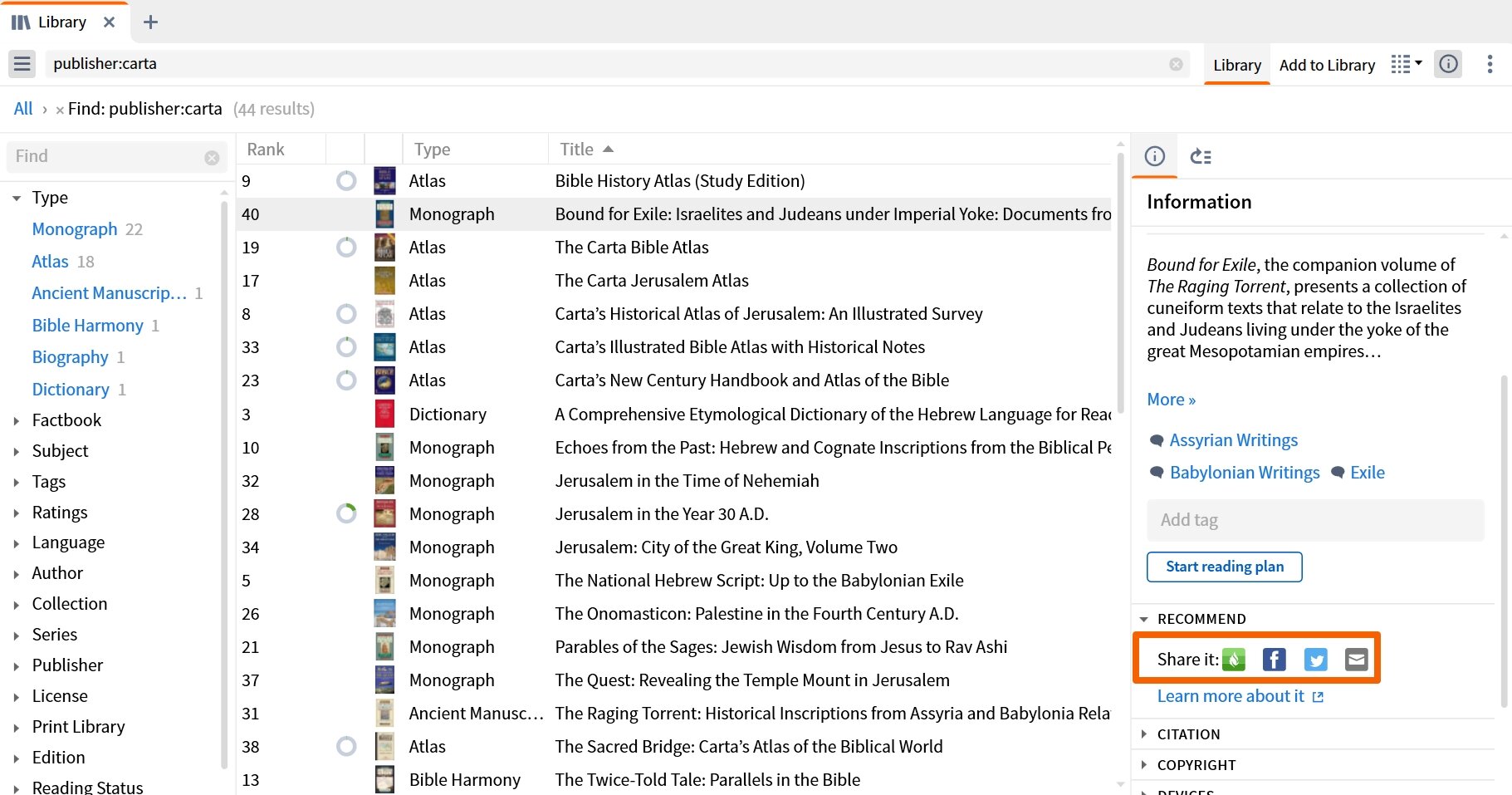Share by email icon
The image size is (1512, 795).
coord(1356,660)
